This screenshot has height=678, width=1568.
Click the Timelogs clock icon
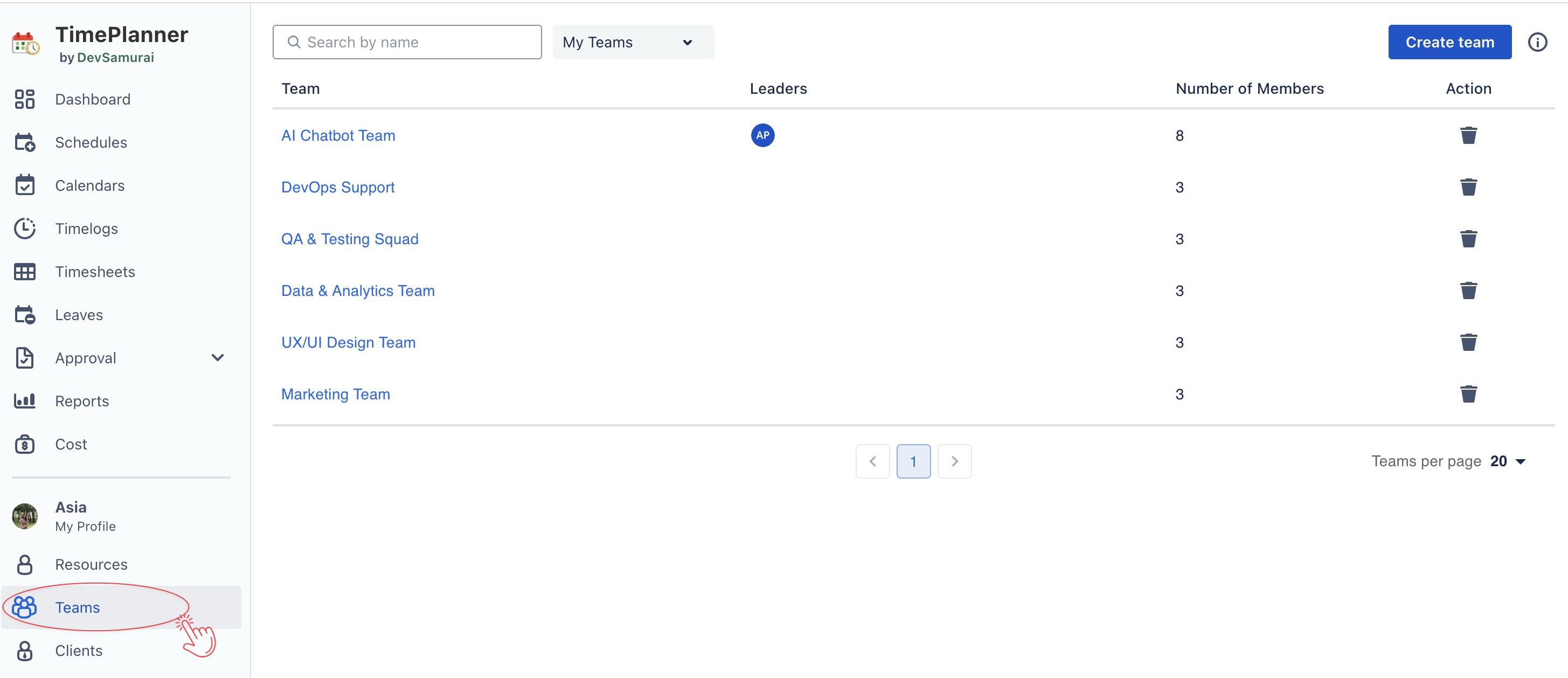[x=24, y=229]
